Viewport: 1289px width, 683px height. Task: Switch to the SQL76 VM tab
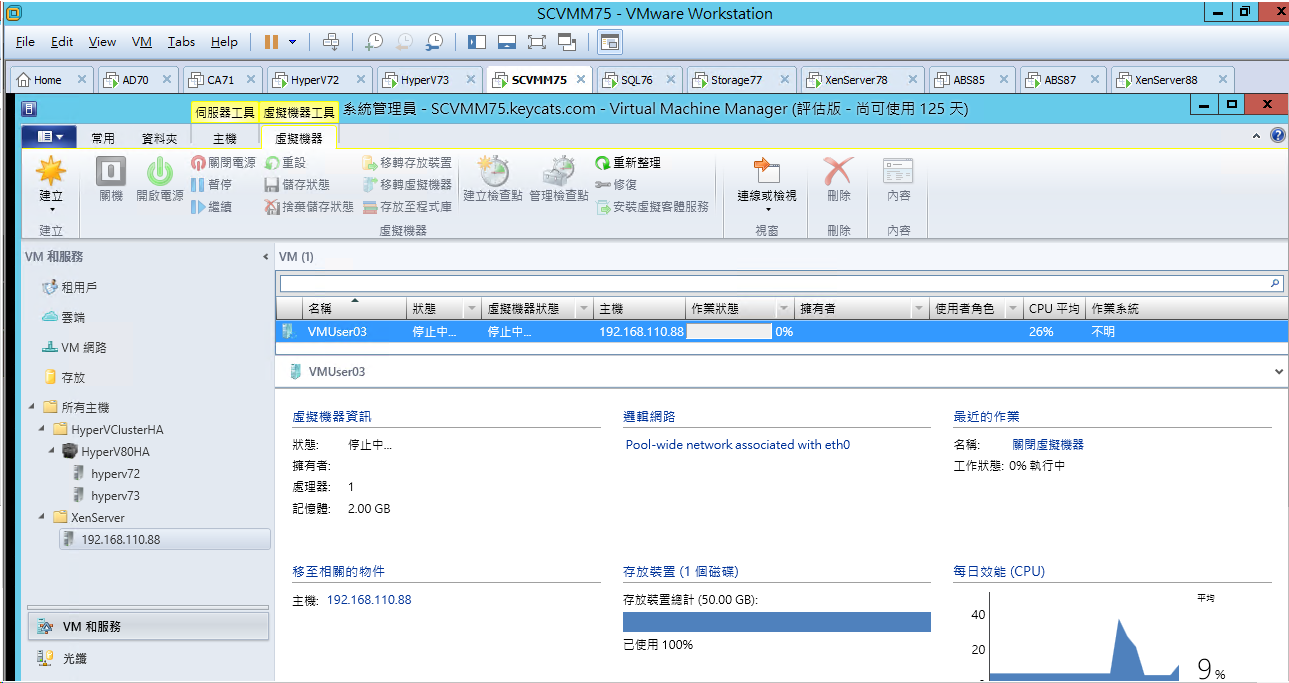pos(640,80)
